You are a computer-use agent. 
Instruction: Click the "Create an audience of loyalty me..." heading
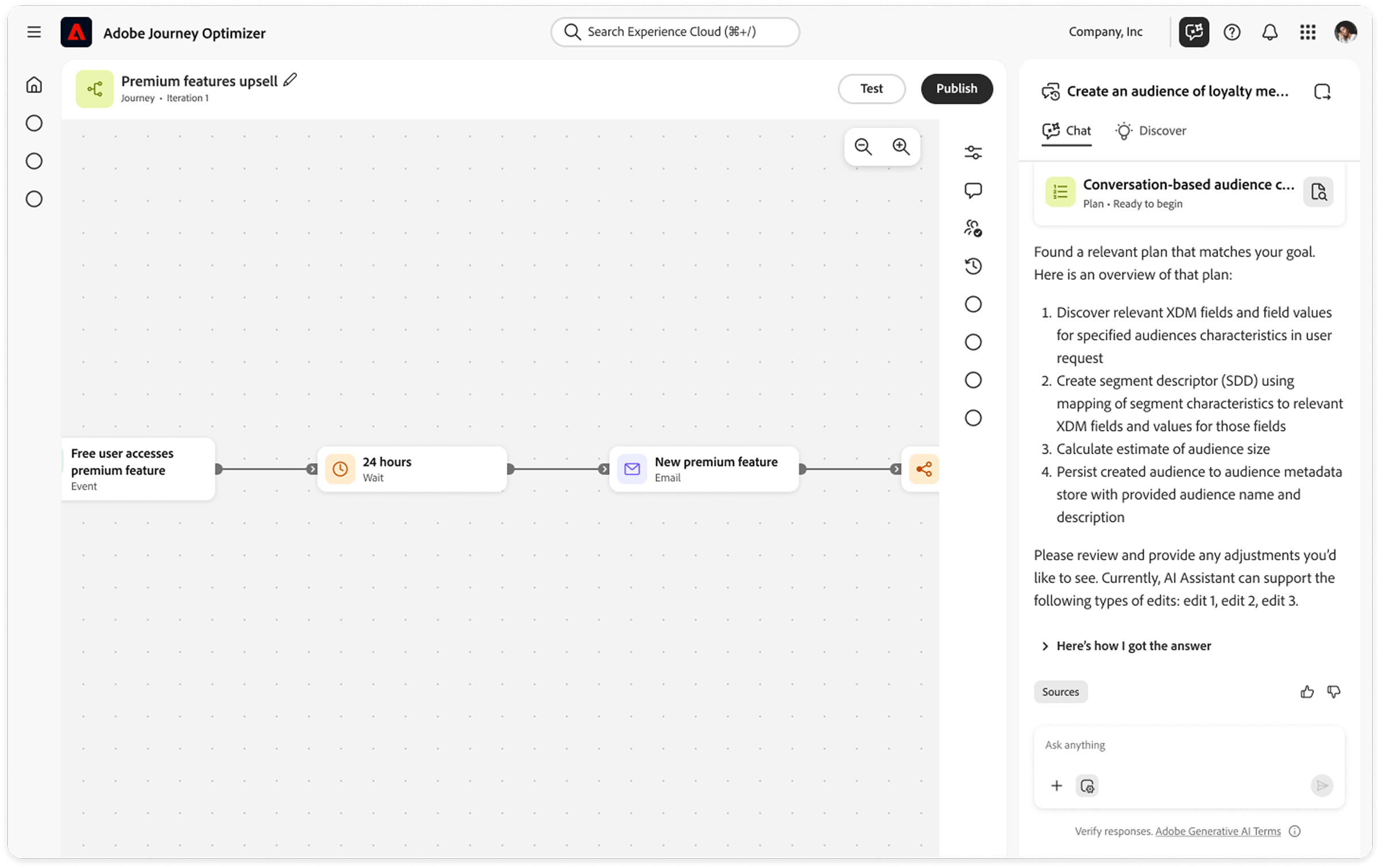(x=1177, y=91)
